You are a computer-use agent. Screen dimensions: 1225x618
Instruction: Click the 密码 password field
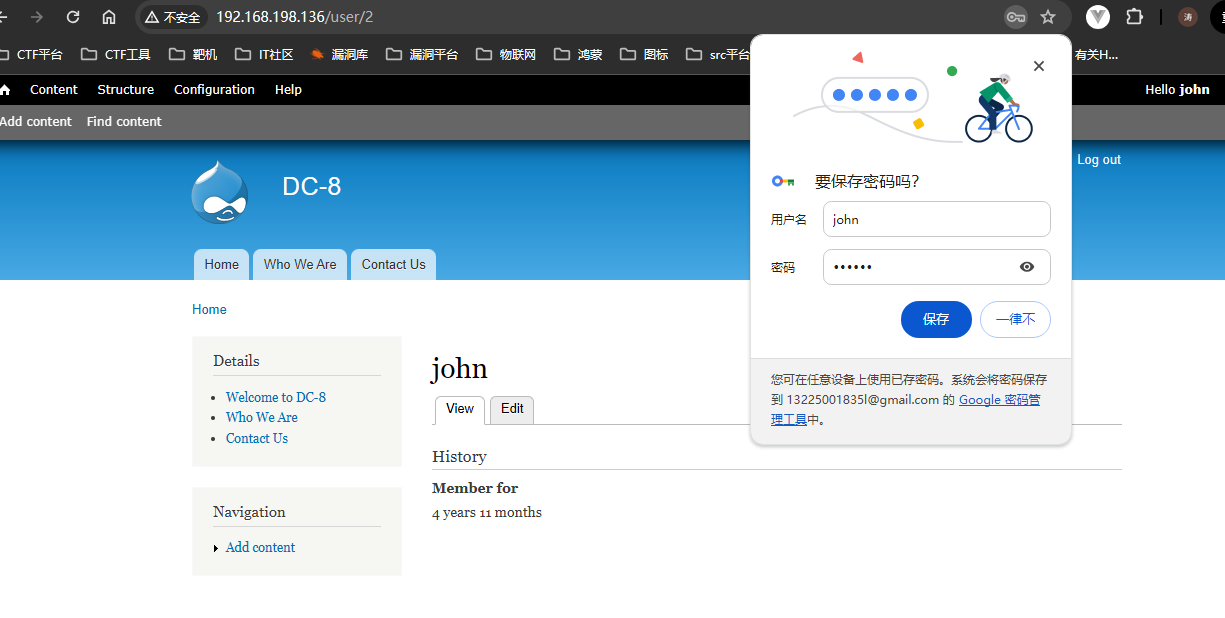coord(936,267)
